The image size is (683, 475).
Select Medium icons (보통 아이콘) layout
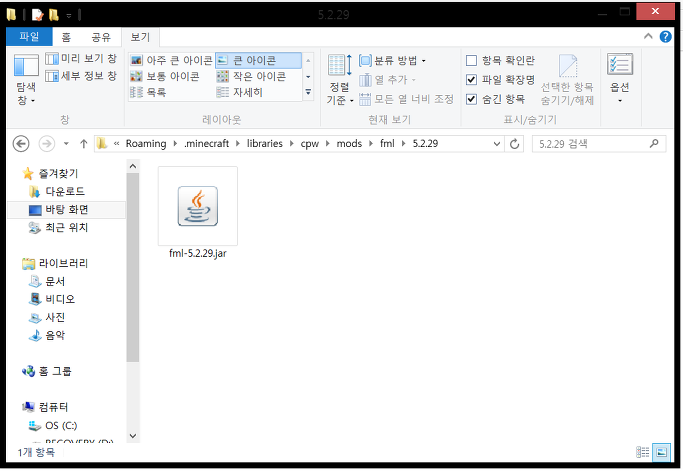pyautogui.click(x=165, y=76)
